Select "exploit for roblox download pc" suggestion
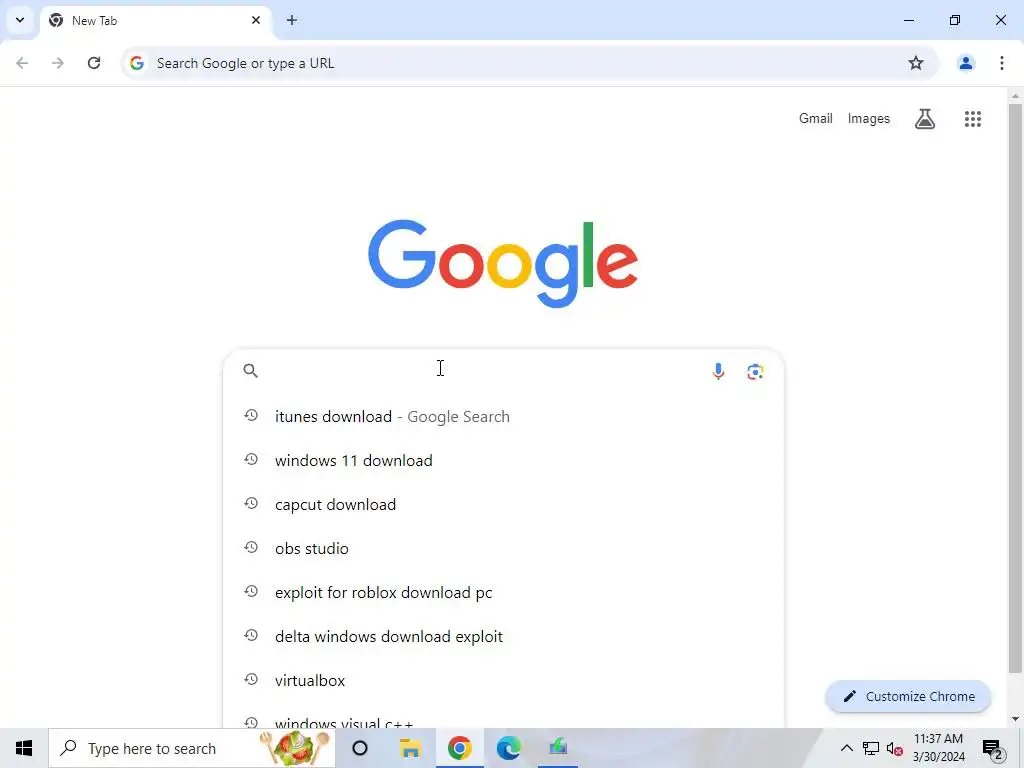Screen dimensions: 1024x768 (x=503, y=592)
